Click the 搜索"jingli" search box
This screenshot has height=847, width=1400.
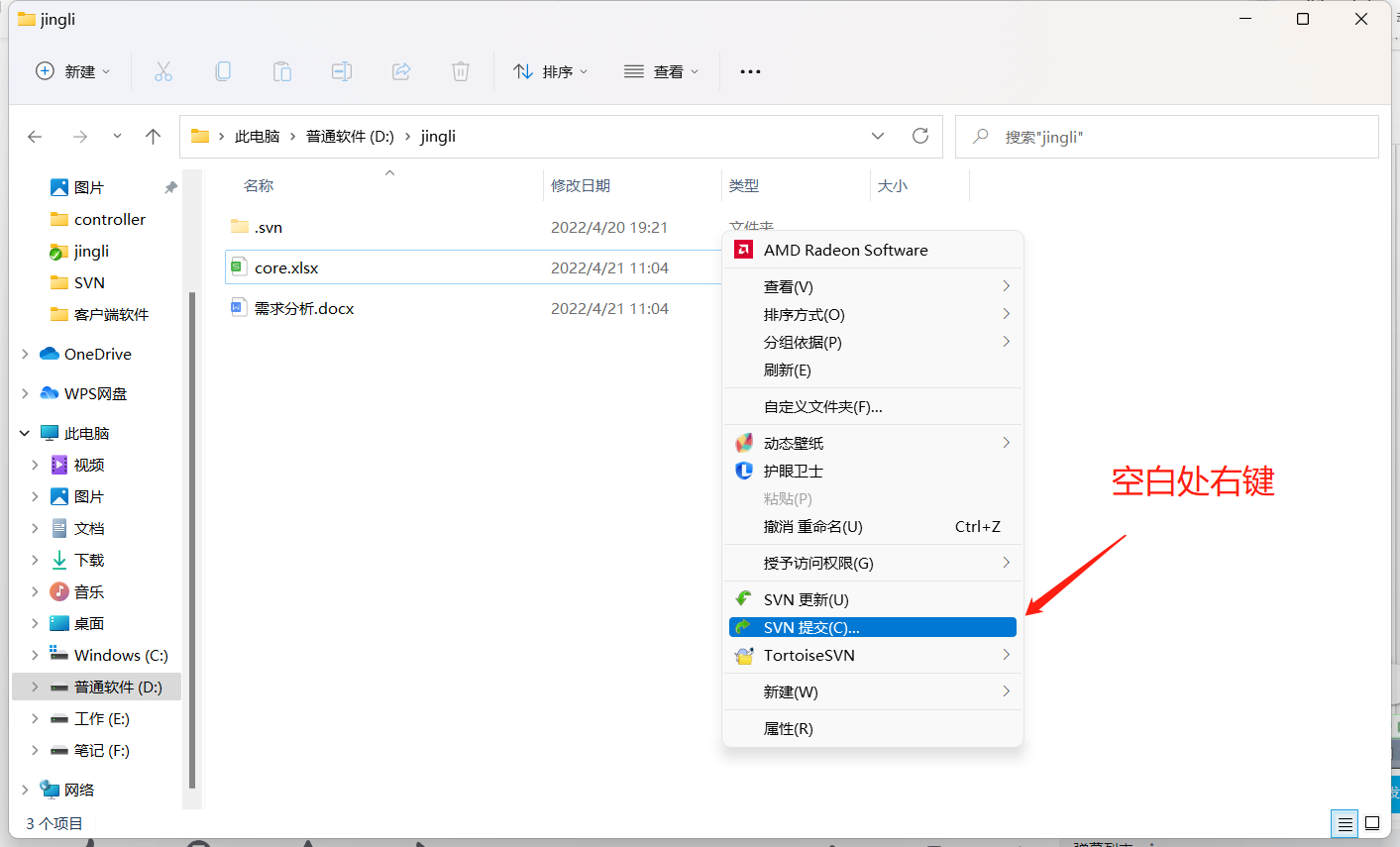click(x=1167, y=137)
